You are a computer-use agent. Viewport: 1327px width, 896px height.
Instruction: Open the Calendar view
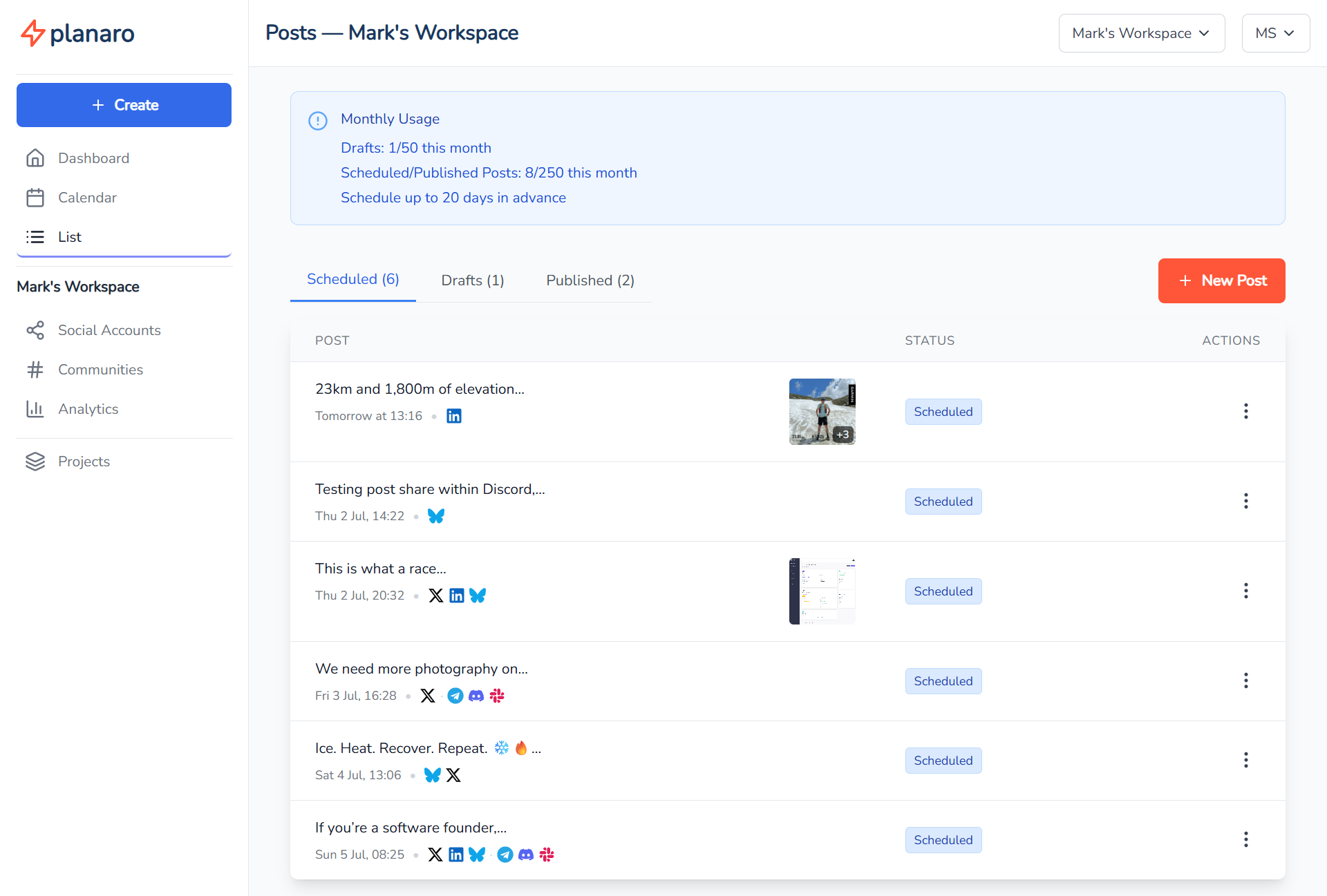124,198
